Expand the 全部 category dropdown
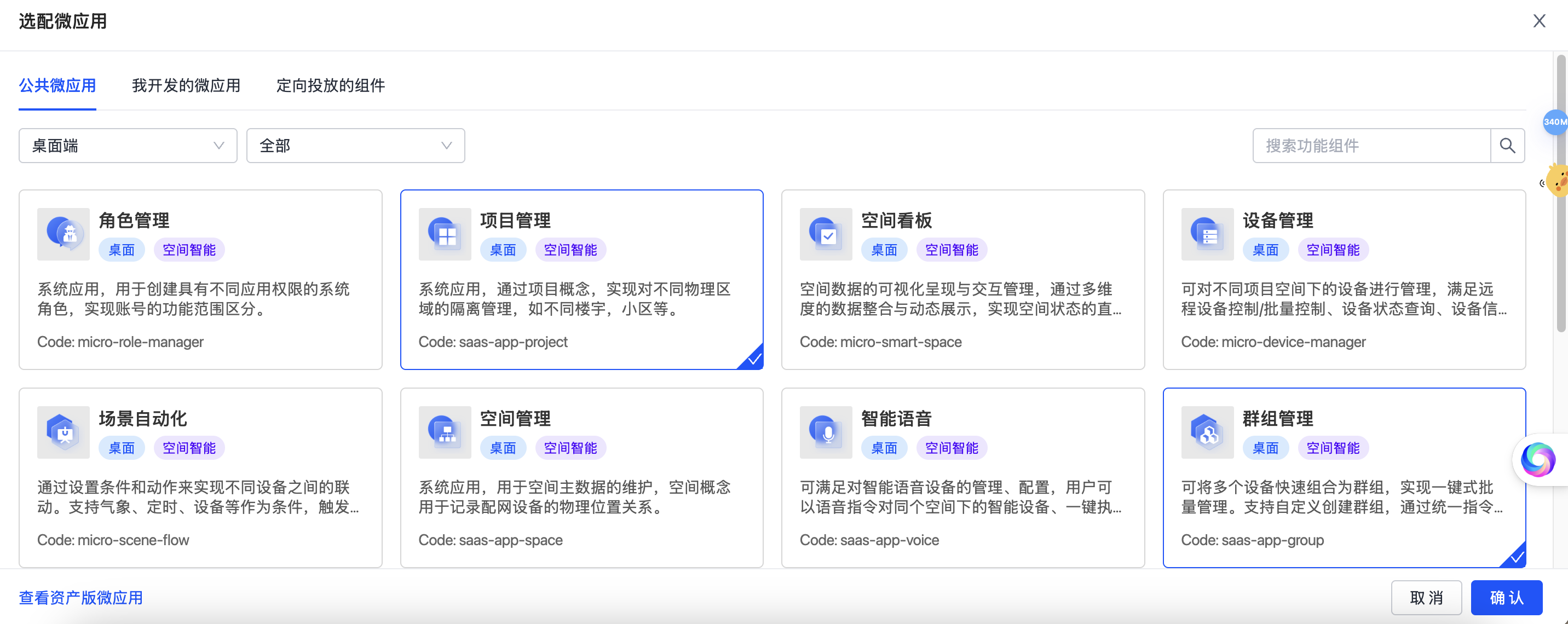1568x624 pixels. pos(355,146)
